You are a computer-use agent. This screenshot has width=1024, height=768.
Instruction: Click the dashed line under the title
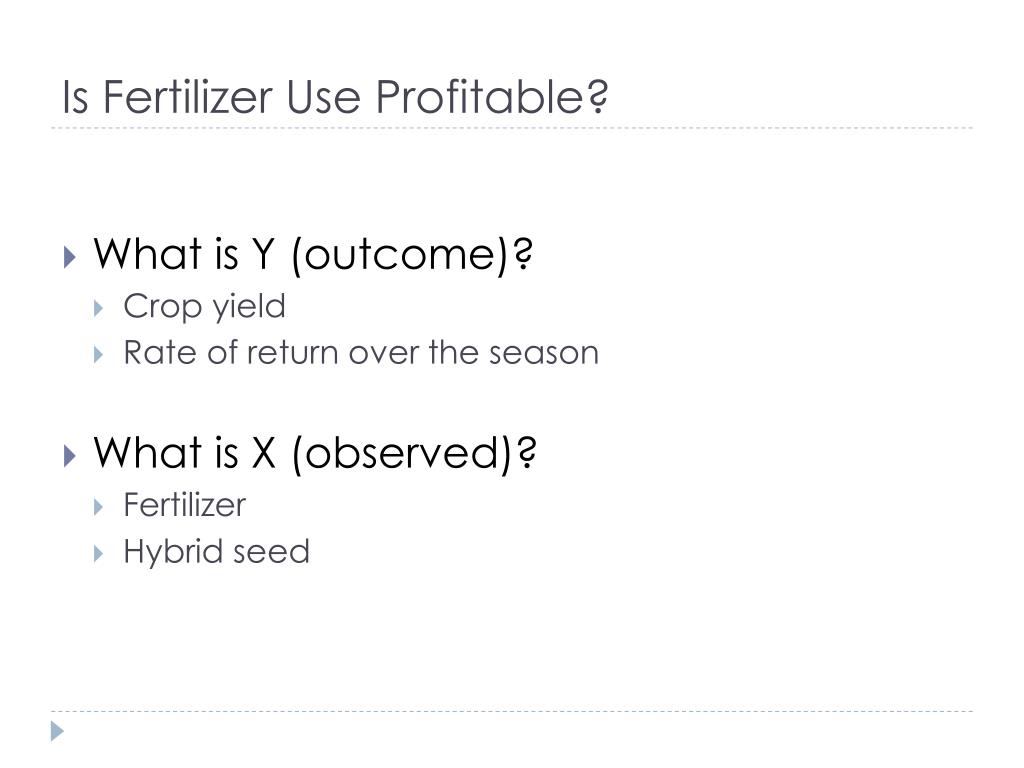[512, 128]
